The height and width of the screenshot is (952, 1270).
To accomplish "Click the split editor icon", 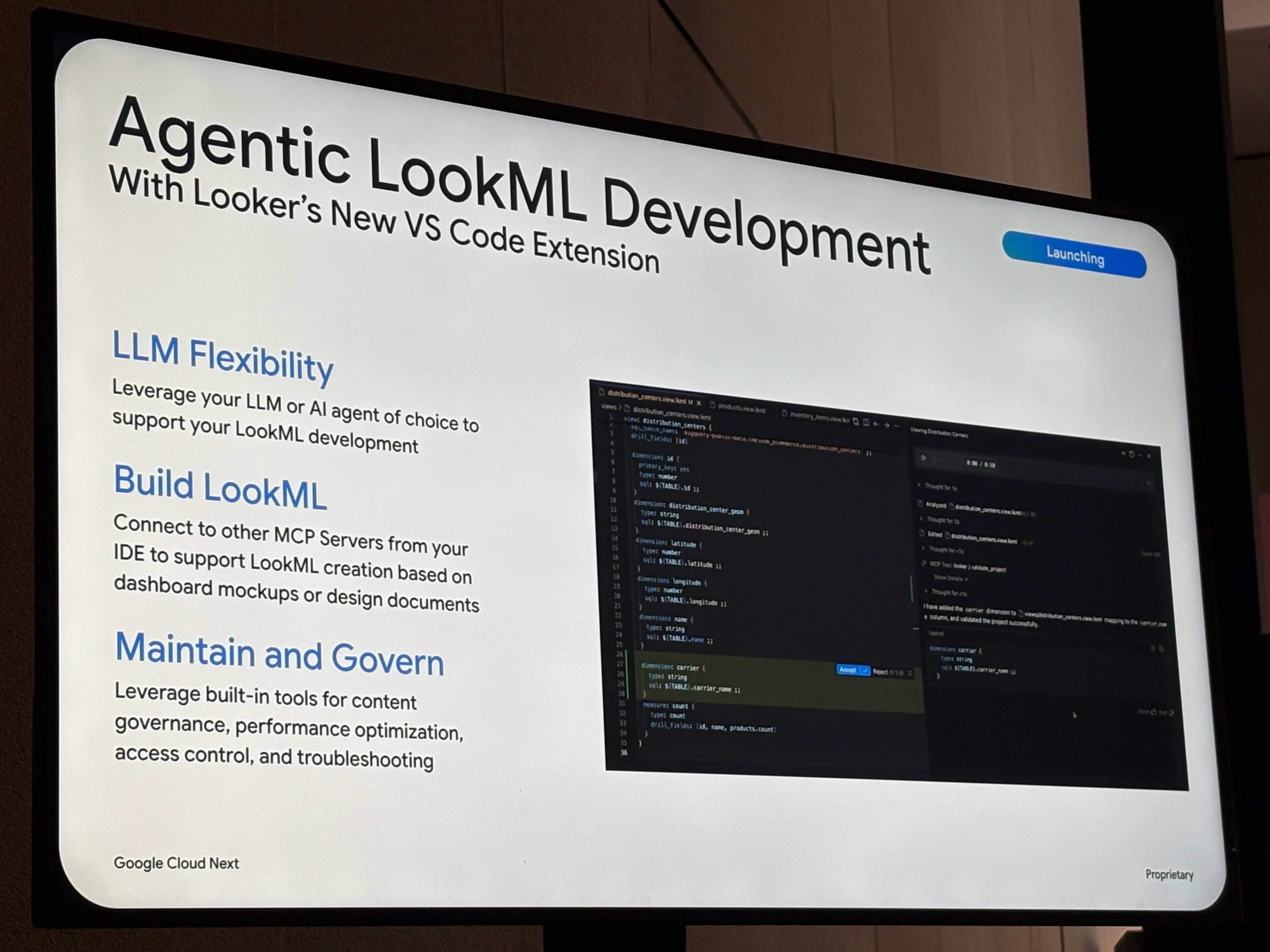I will (x=866, y=423).
